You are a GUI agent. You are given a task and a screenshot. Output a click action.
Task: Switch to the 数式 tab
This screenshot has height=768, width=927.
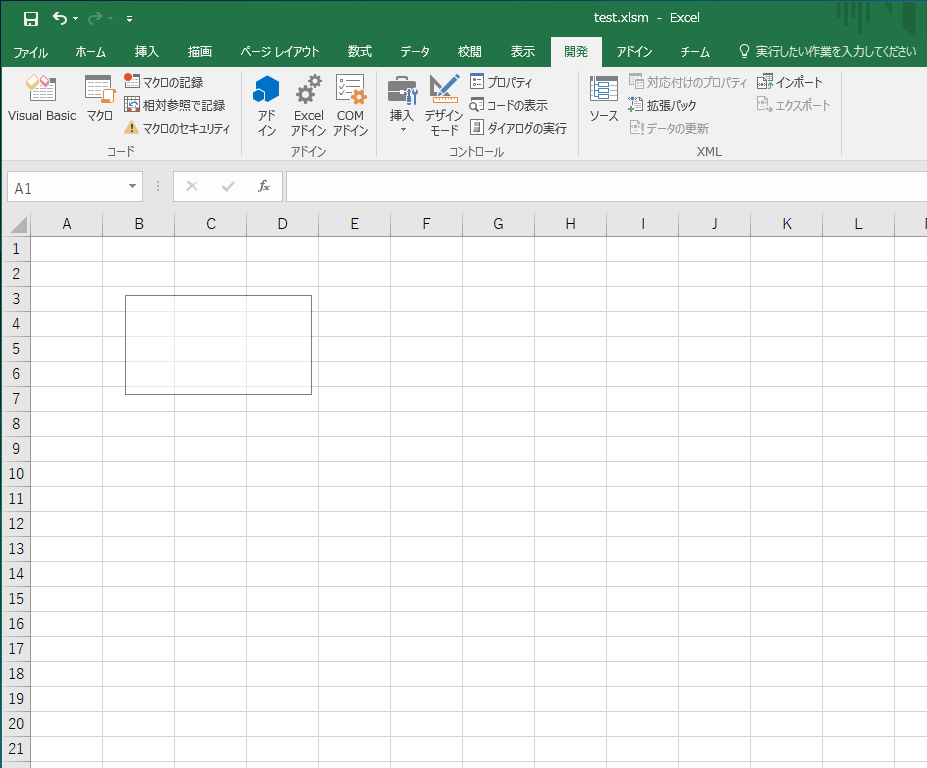point(359,52)
